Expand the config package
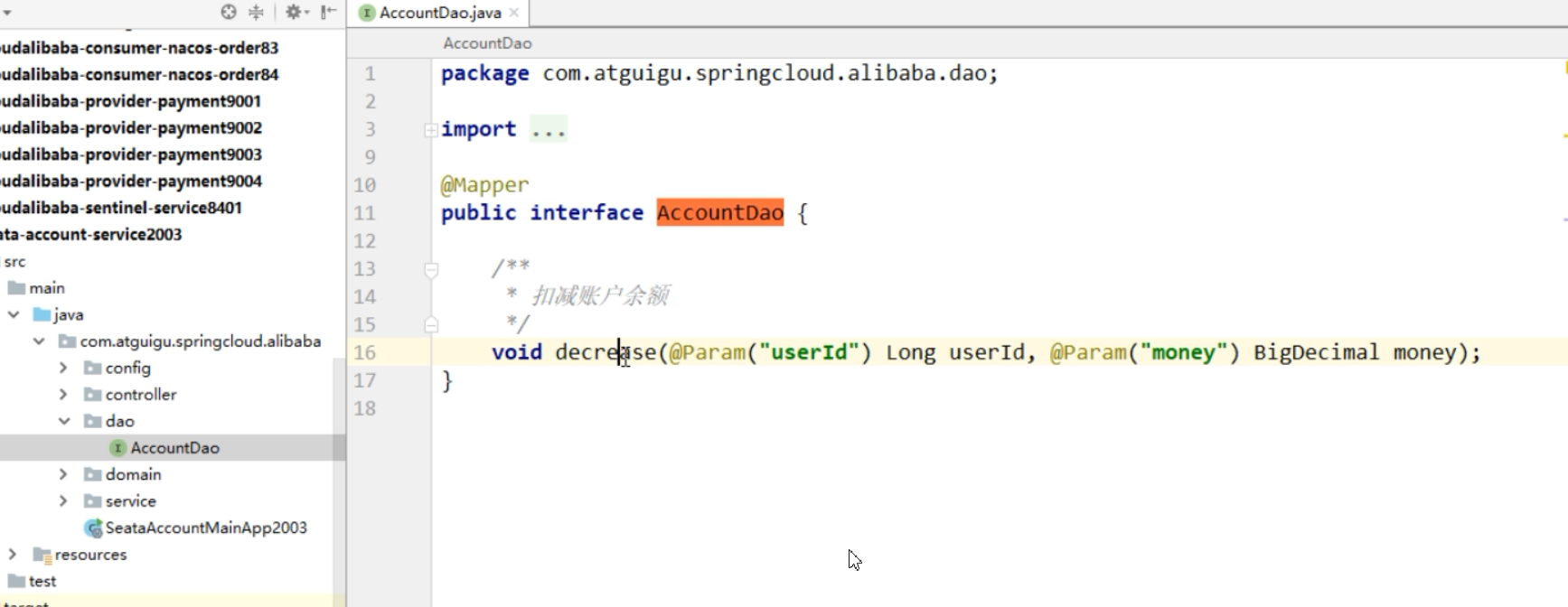The height and width of the screenshot is (607, 1568). point(63,368)
